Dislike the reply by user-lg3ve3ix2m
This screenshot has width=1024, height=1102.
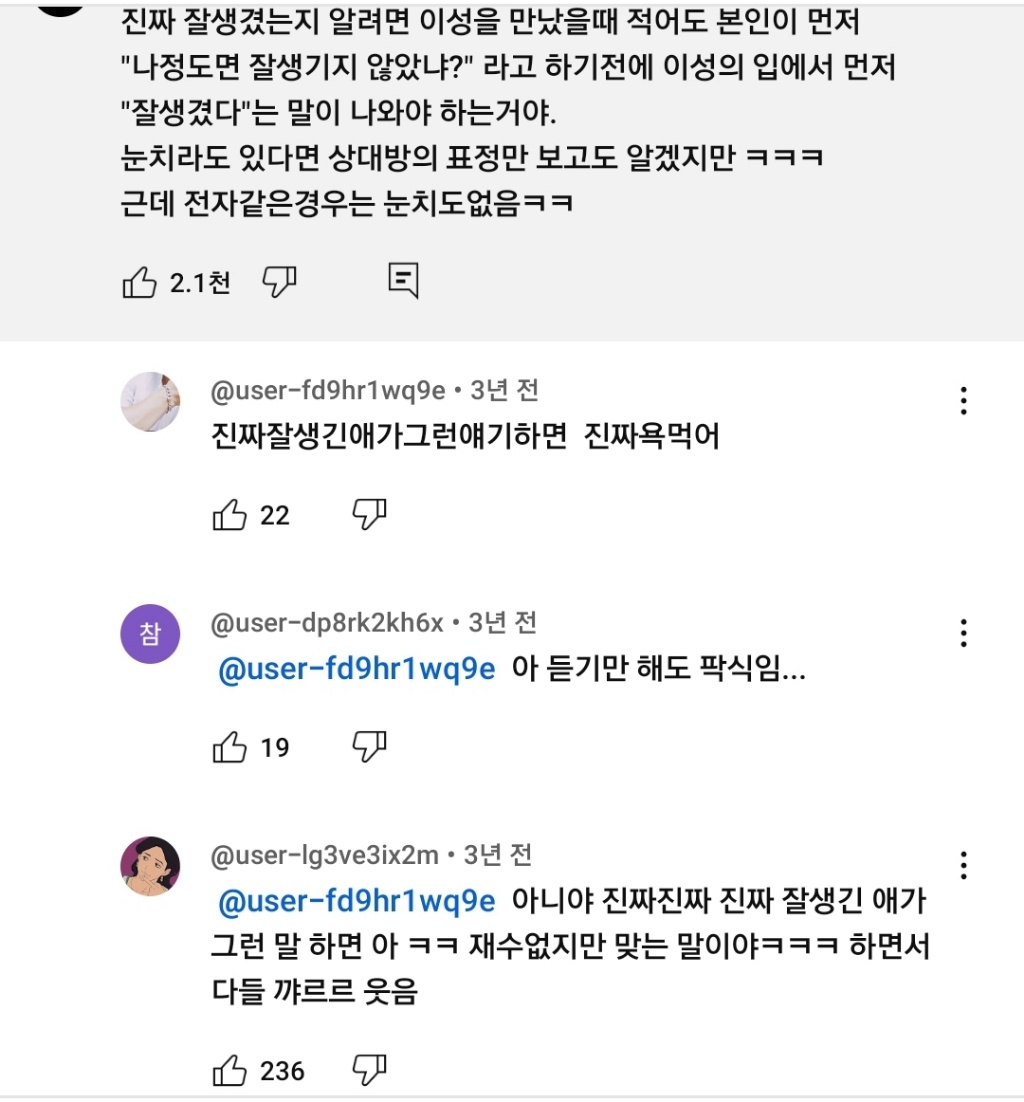click(x=369, y=1071)
